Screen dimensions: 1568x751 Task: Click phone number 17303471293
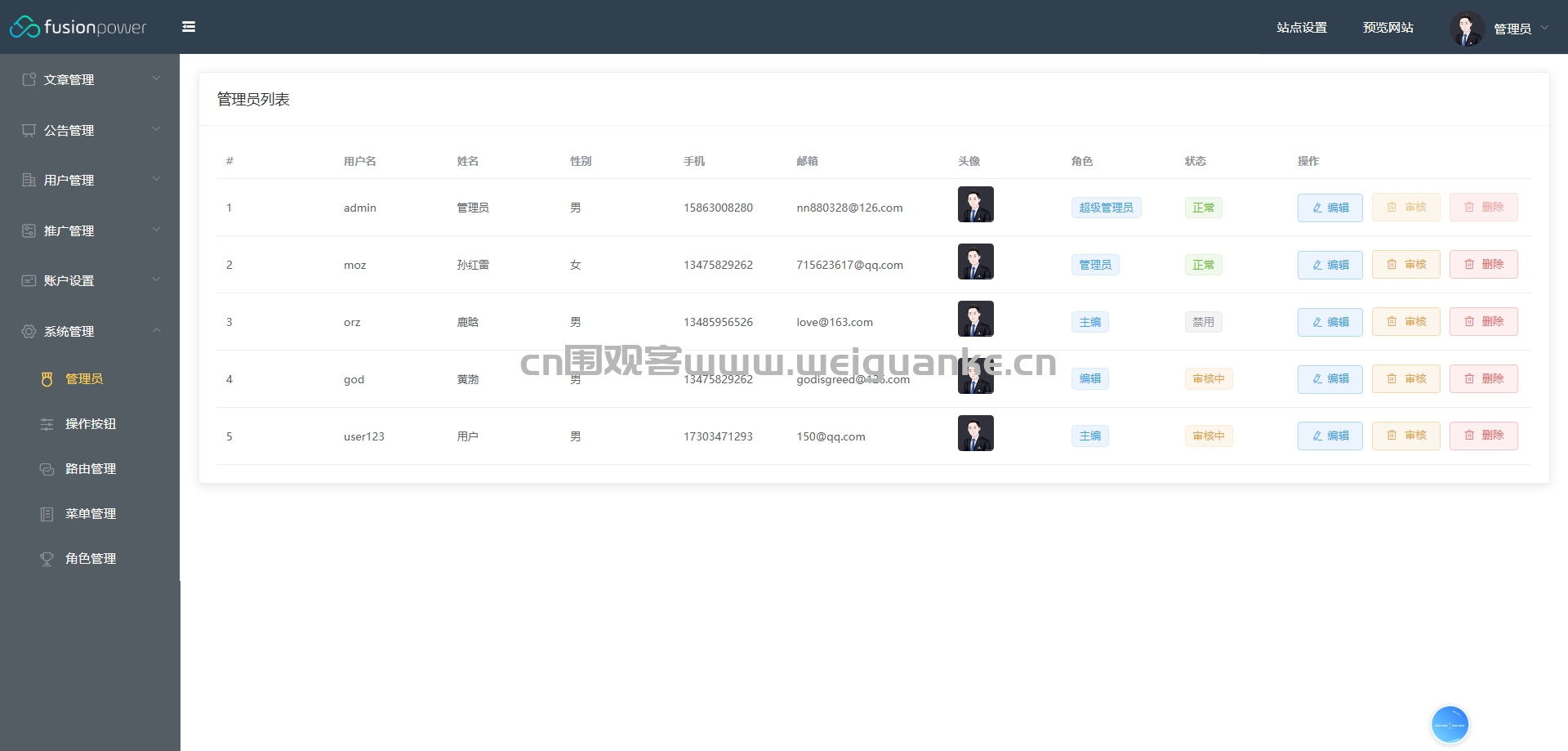point(718,436)
